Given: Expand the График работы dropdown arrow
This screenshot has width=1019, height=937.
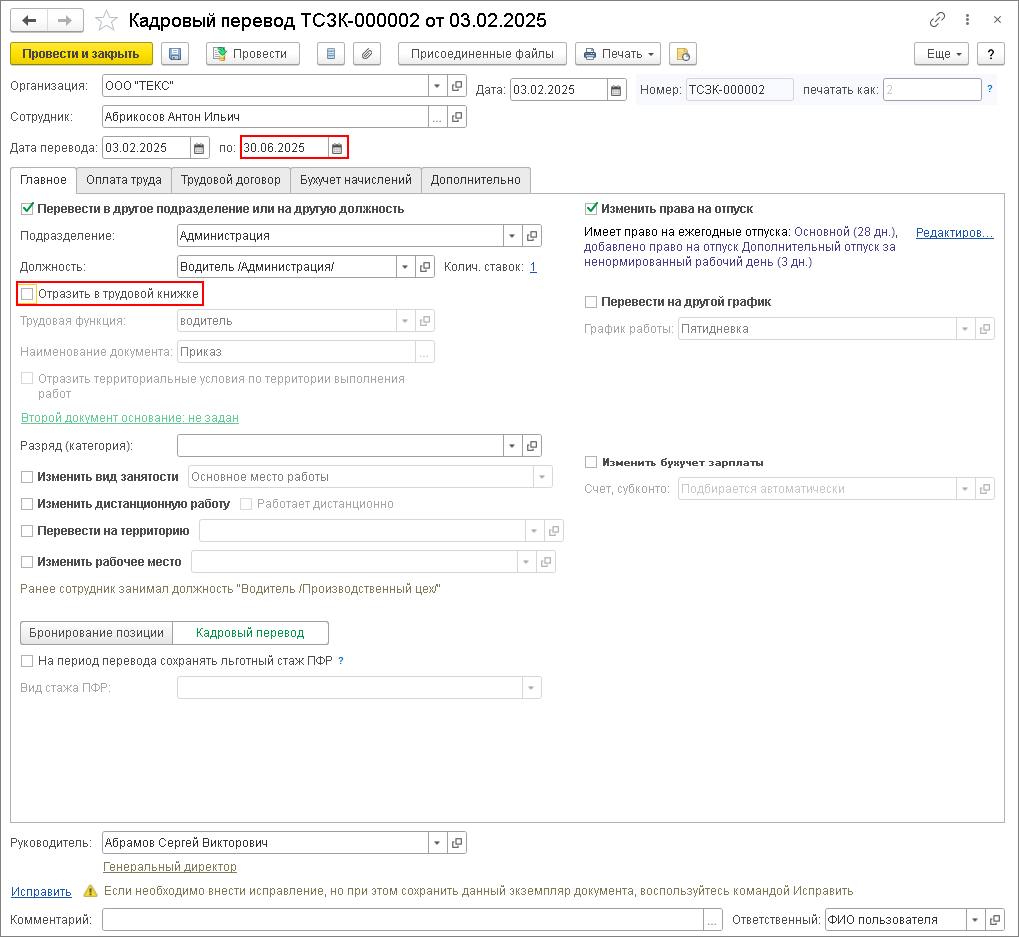Looking at the screenshot, I should click(x=965, y=329).
